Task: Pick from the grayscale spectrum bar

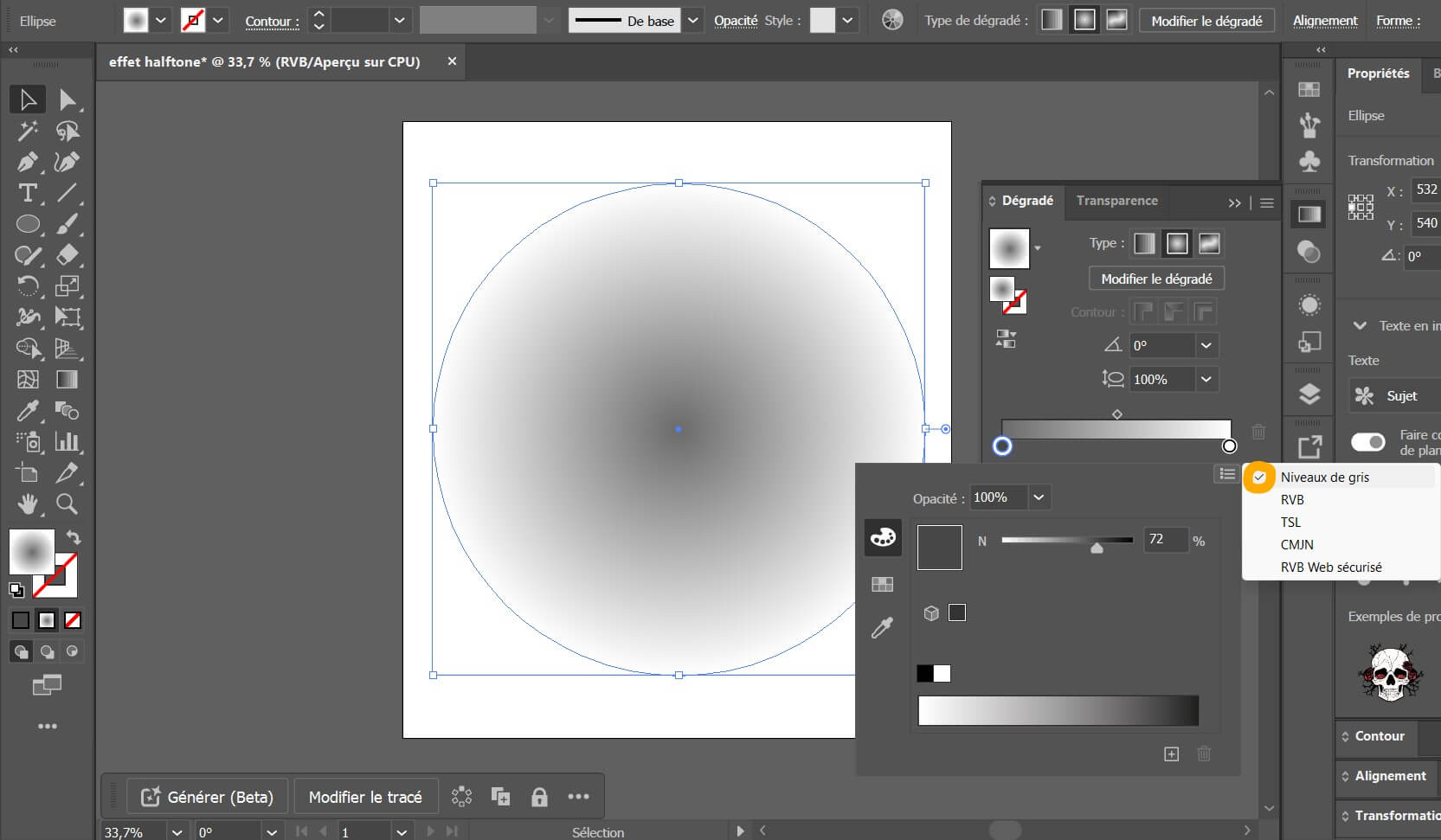Action: 1058,710
